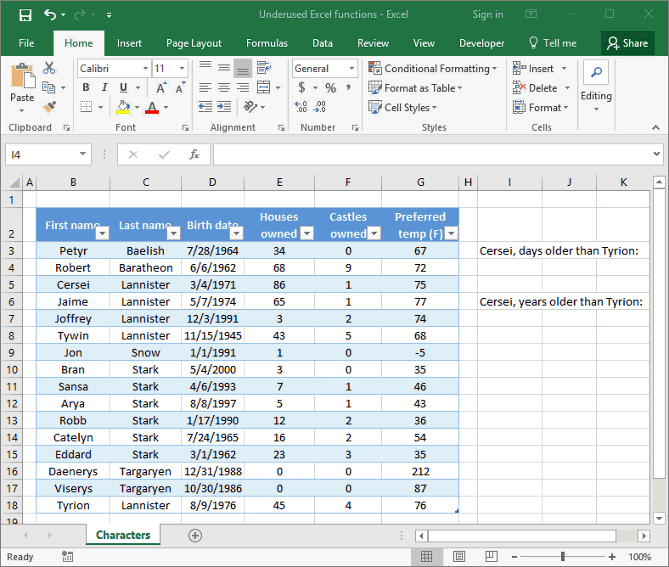This screenshot has width=669, height=567.
Task: Click Sign in link
Action: (488, 15)
